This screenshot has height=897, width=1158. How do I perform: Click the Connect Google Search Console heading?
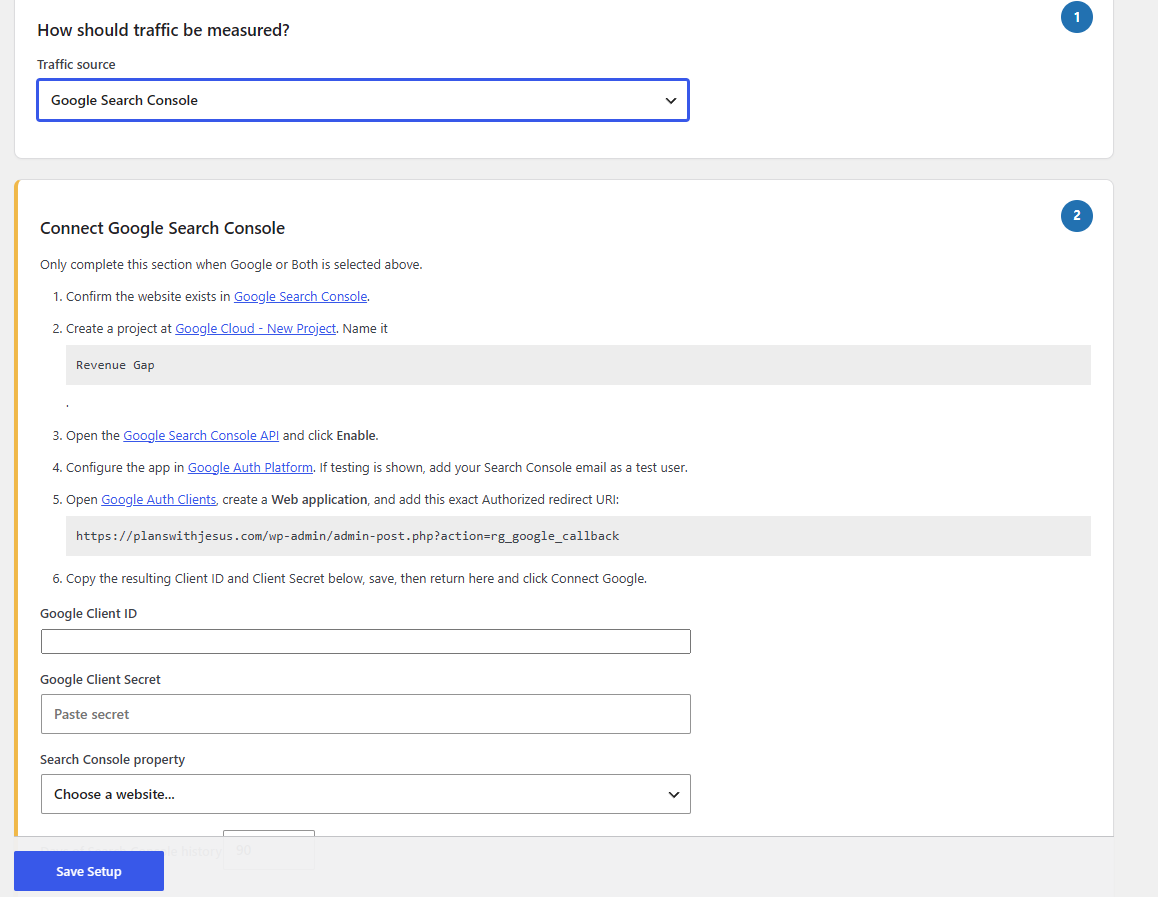[x=162, y=228]
